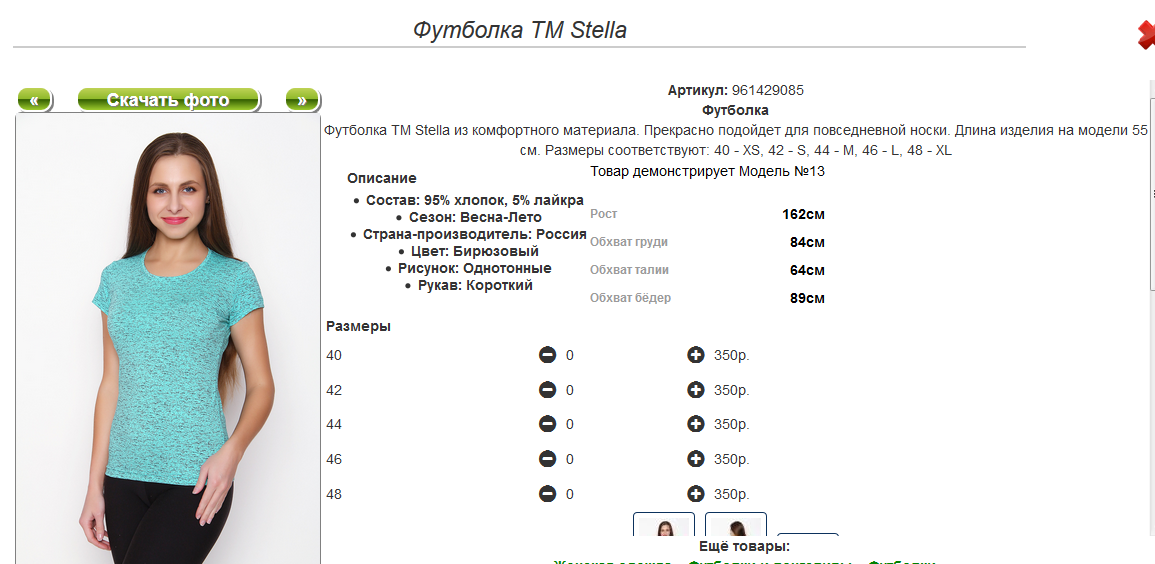This screenshot has width=1155, height=564.
Task: Decrease quantity for size 48
Action: click(x=547, y=493)
